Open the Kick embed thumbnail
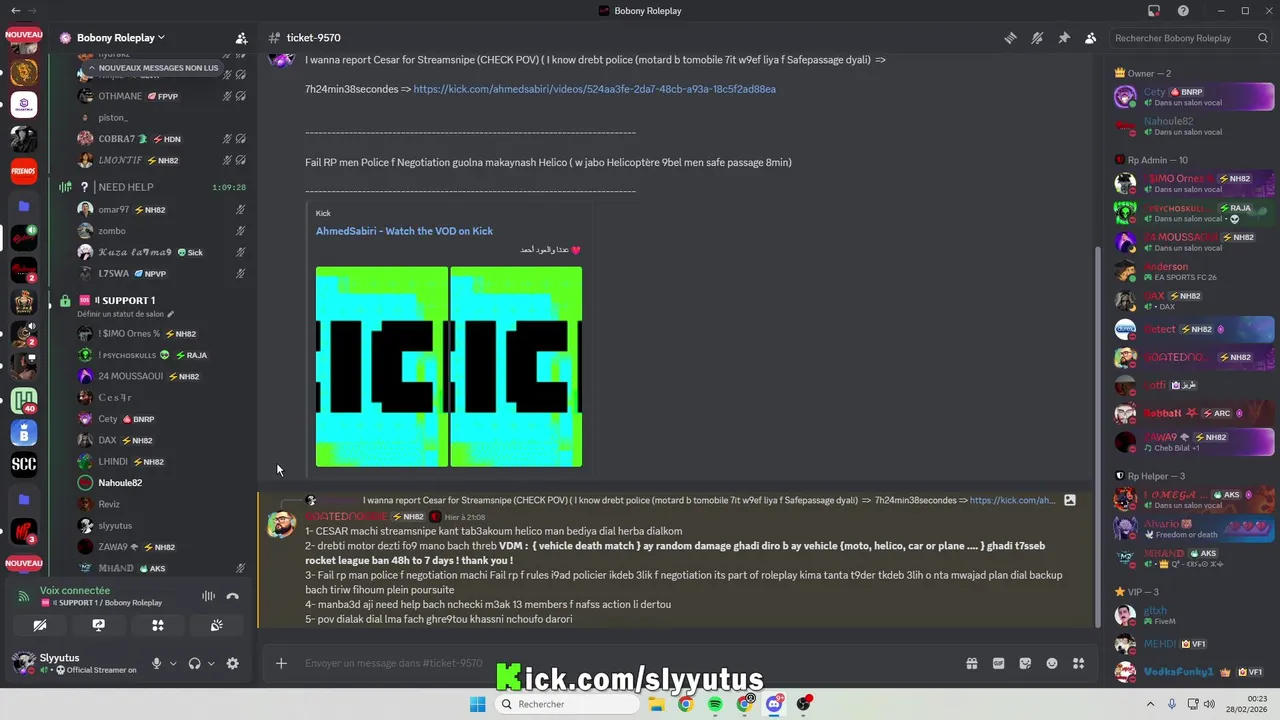The height and width of the screenshot is (720, 1280). pyautogui.click(x=449, y=366)
